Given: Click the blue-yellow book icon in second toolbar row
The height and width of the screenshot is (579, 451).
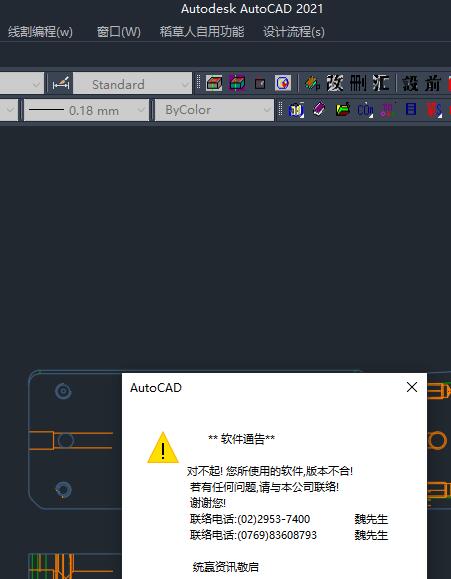Looking at the screenshot, I should point(296,110).
